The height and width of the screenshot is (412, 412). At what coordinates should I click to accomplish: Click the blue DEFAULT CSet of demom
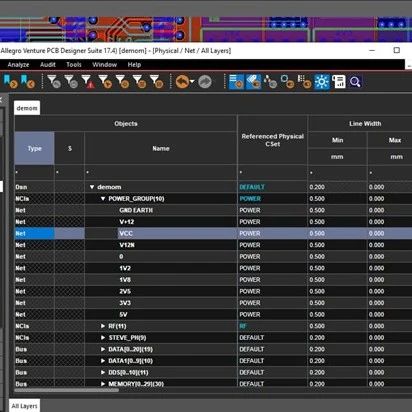(252, 187)
